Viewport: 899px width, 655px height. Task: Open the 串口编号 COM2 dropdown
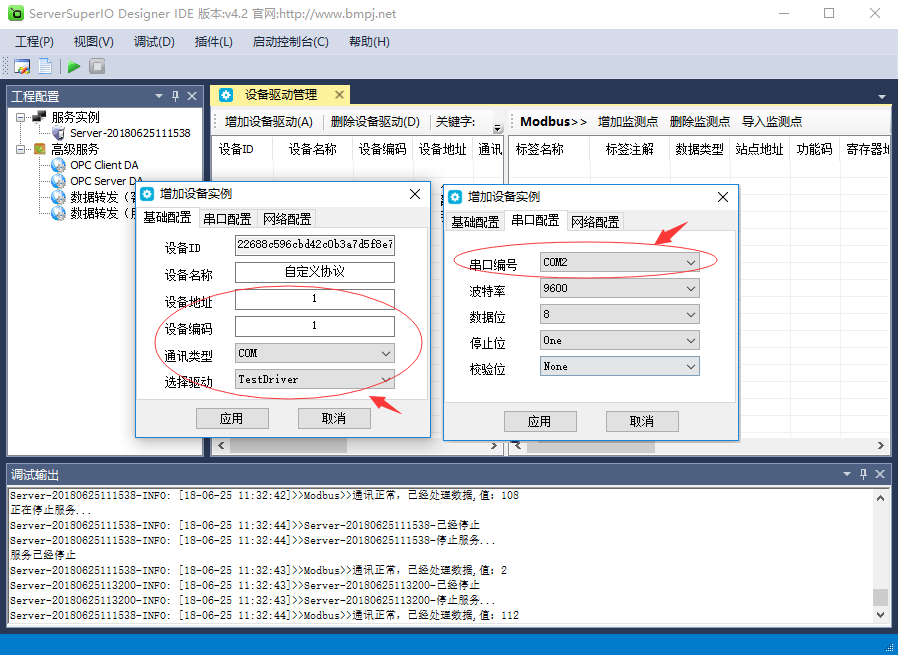(620, 262)
